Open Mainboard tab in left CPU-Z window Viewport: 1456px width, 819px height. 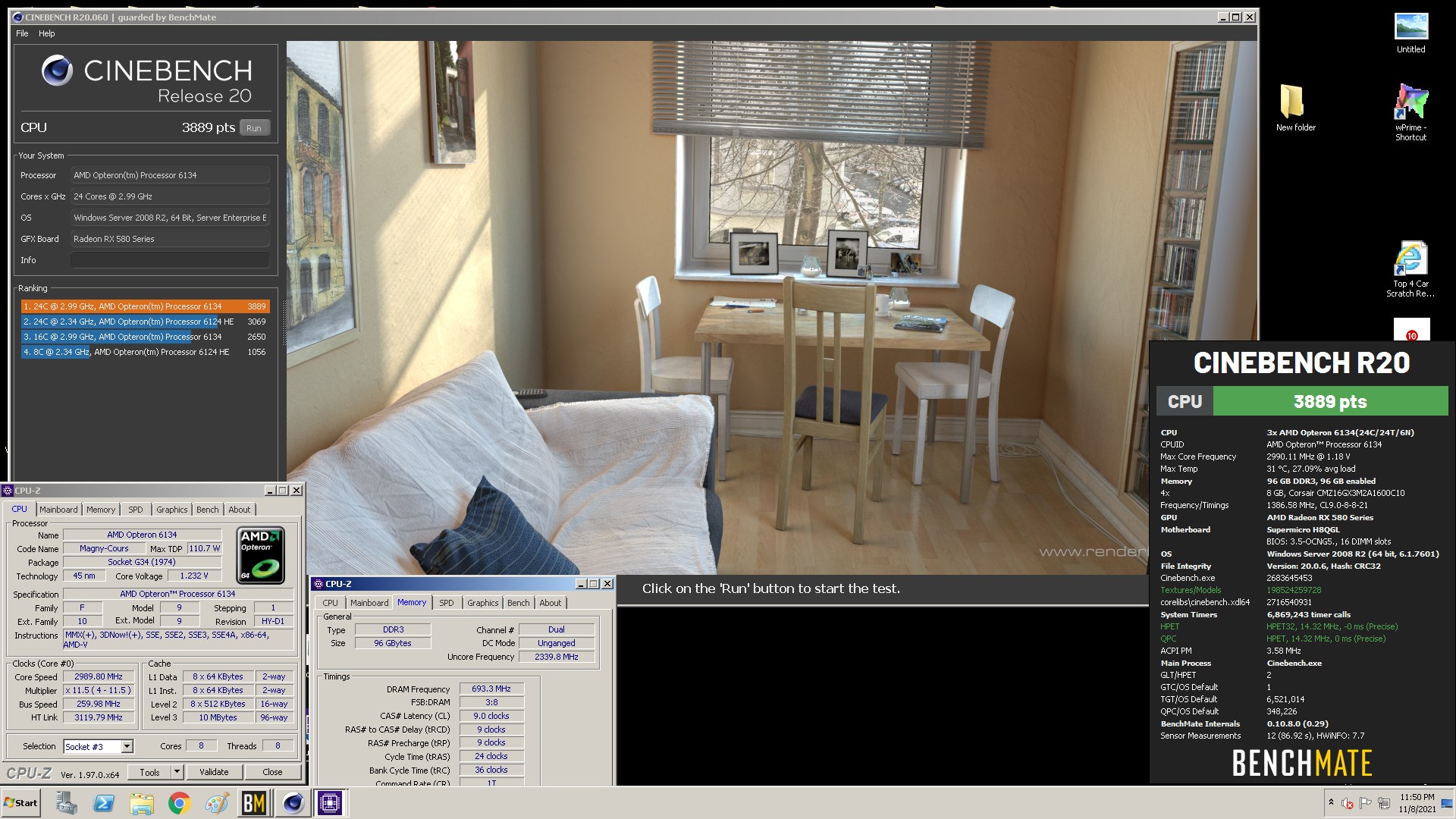pyautogui.click(x=58, y=510)
